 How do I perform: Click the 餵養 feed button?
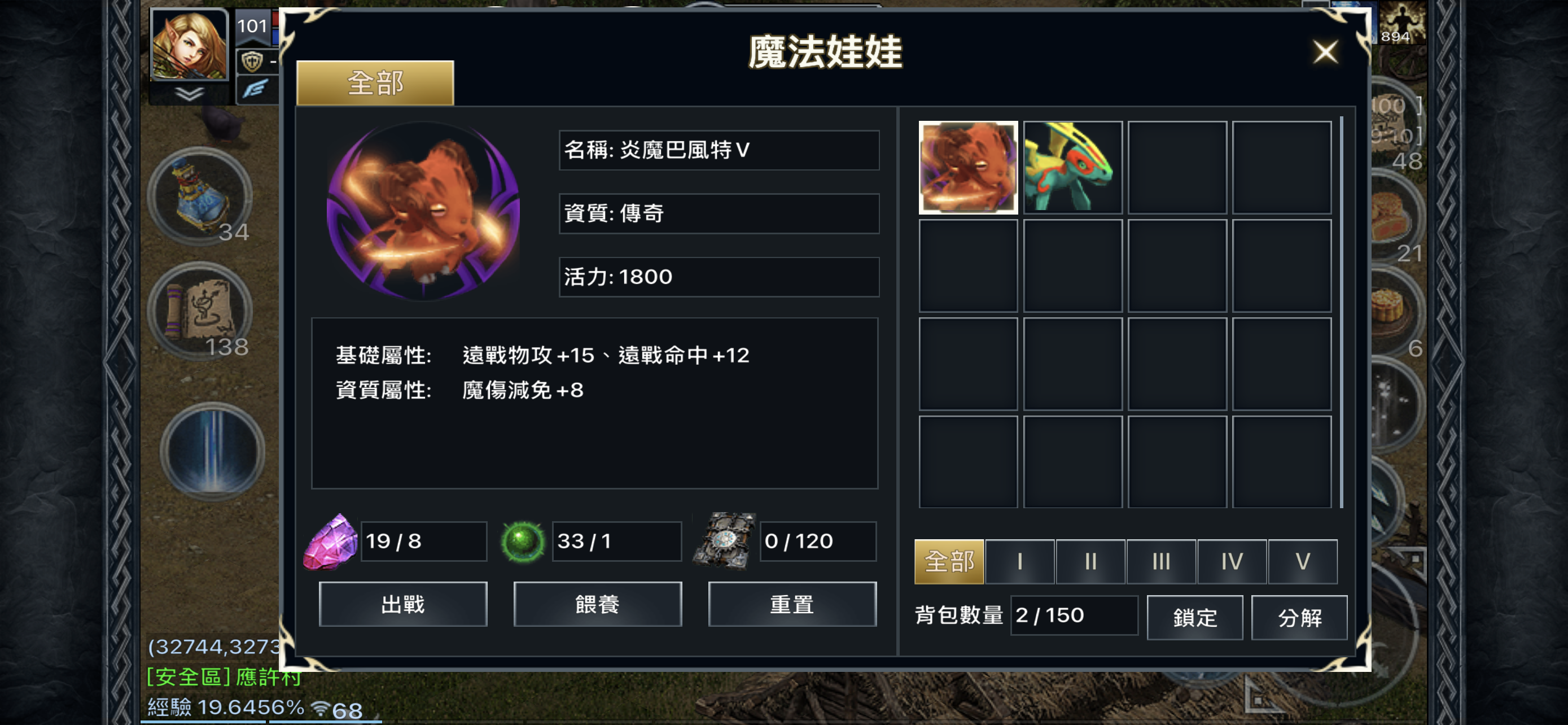tap(597, 604)
